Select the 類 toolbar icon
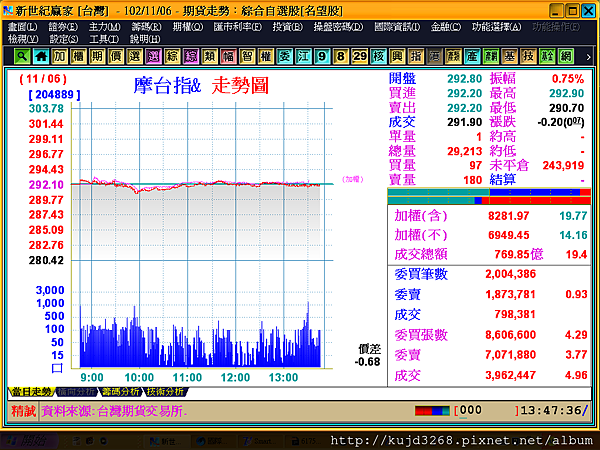The image size is (600, 450). [210, 57]
